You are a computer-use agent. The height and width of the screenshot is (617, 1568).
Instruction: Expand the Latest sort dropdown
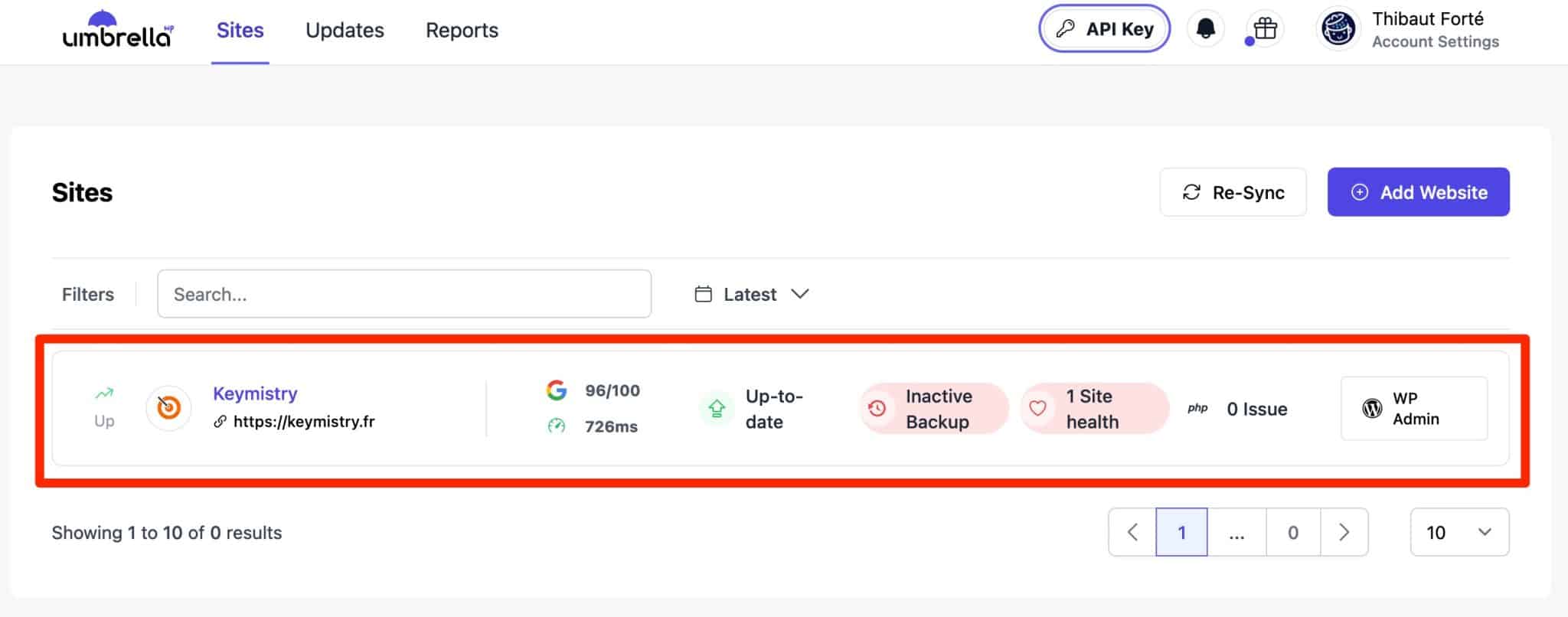tap(752, 294)
